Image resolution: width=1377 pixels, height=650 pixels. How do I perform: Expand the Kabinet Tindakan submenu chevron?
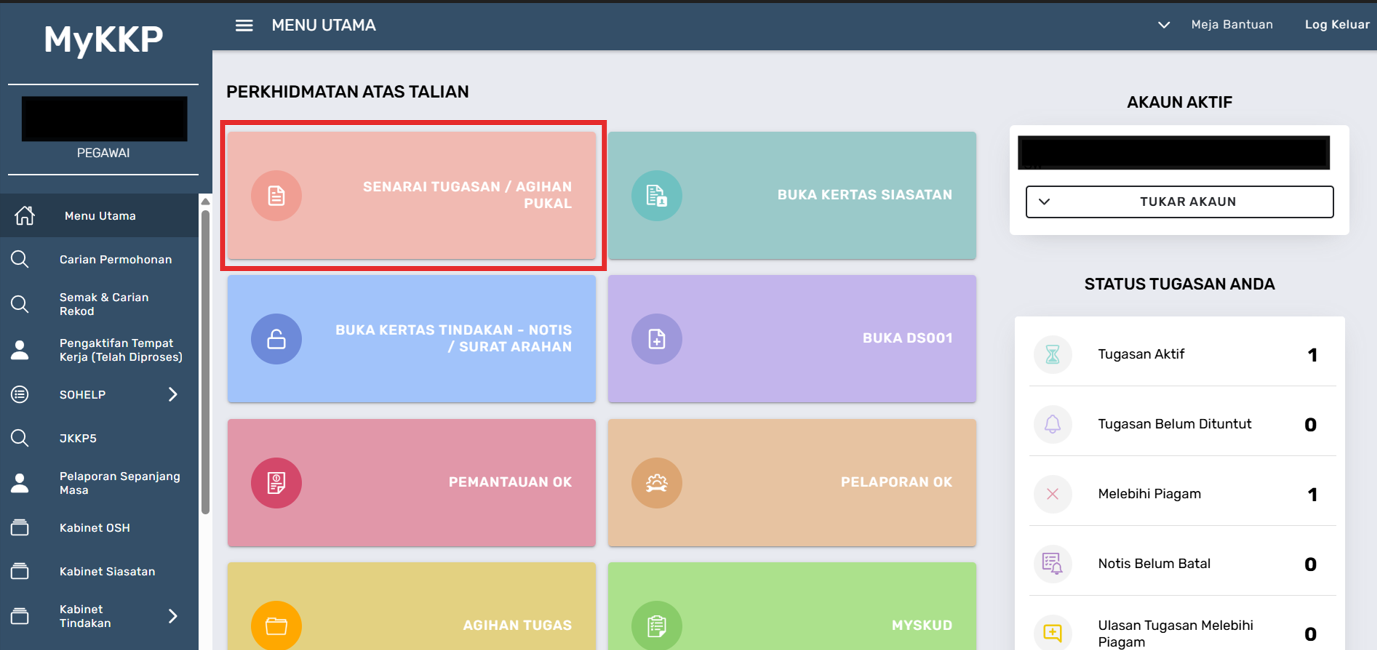click(173, 616)
